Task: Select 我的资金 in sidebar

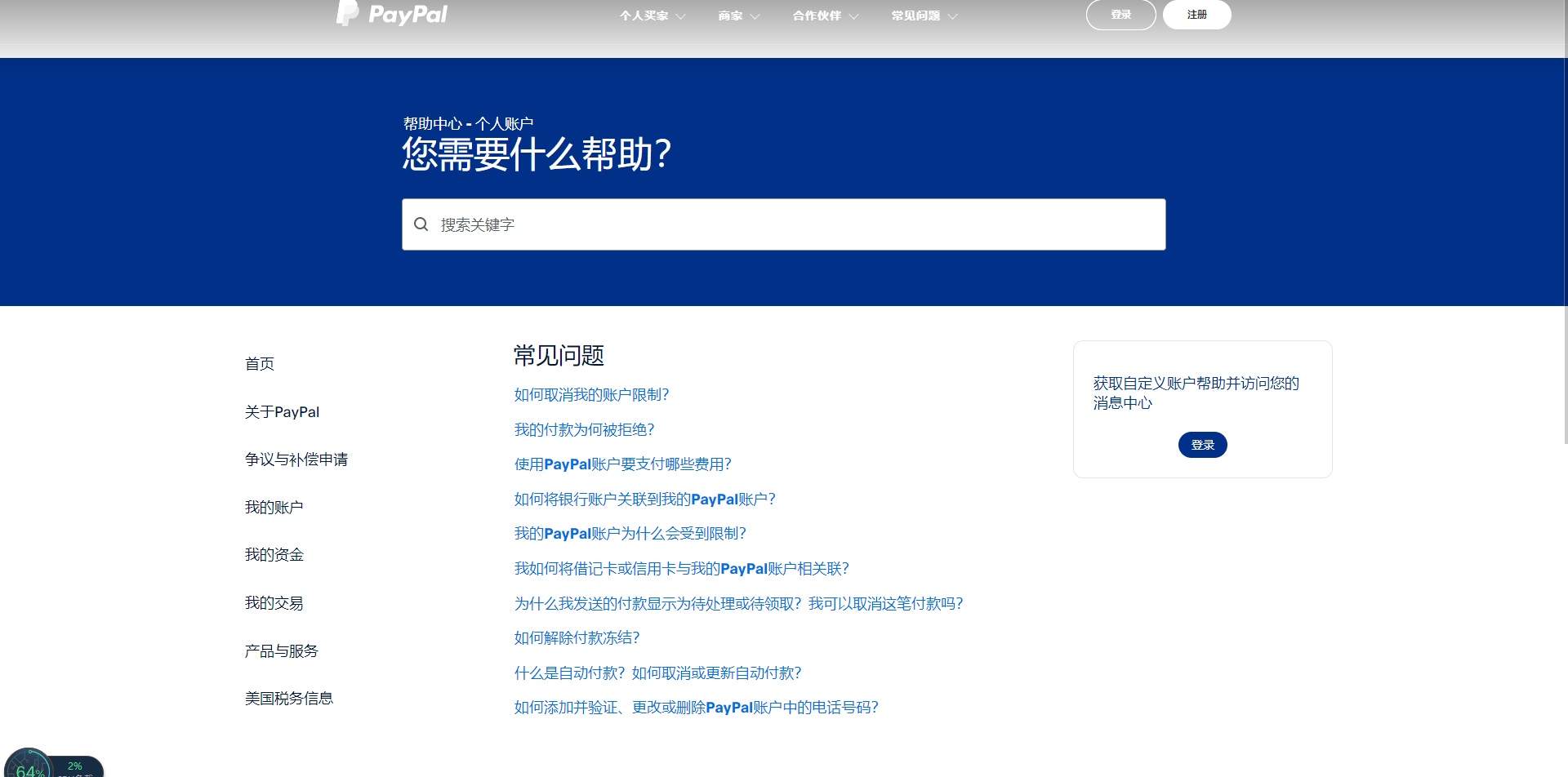Action: coord(274,555)
